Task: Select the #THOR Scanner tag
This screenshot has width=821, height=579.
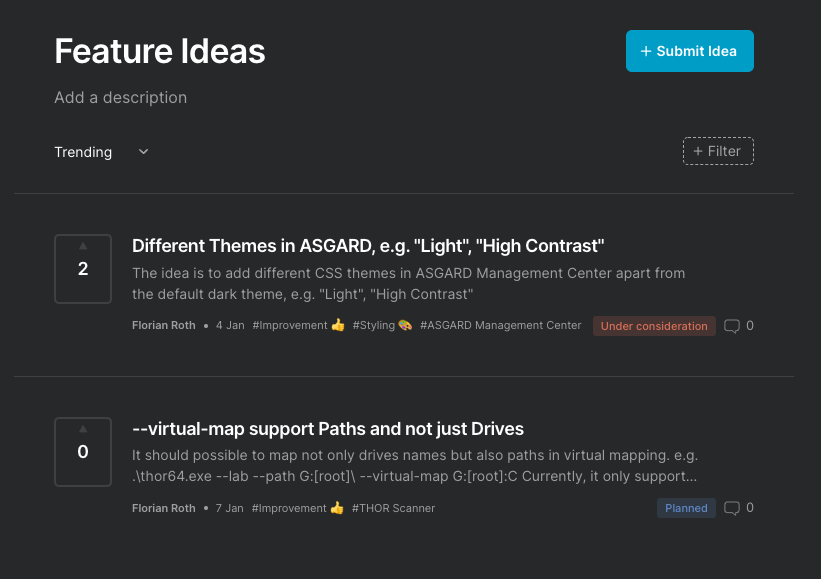Action: point(393,508)
